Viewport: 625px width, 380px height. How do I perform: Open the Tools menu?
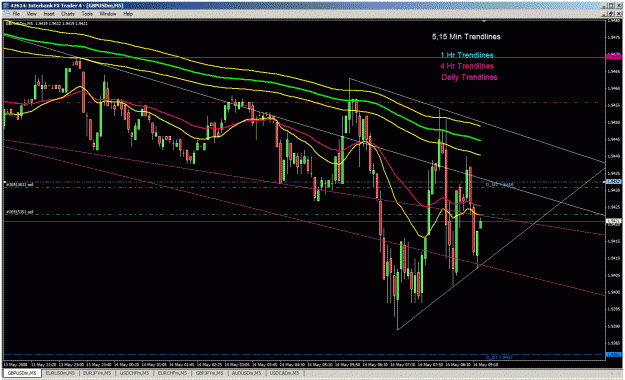(87, 14)
